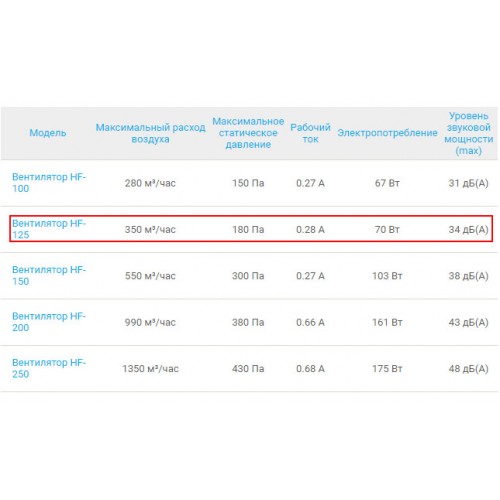Open the Вентилятор HF-150 link
Image resolution: width=500 pixels, height=500 pixels.
tap(49, 275)
